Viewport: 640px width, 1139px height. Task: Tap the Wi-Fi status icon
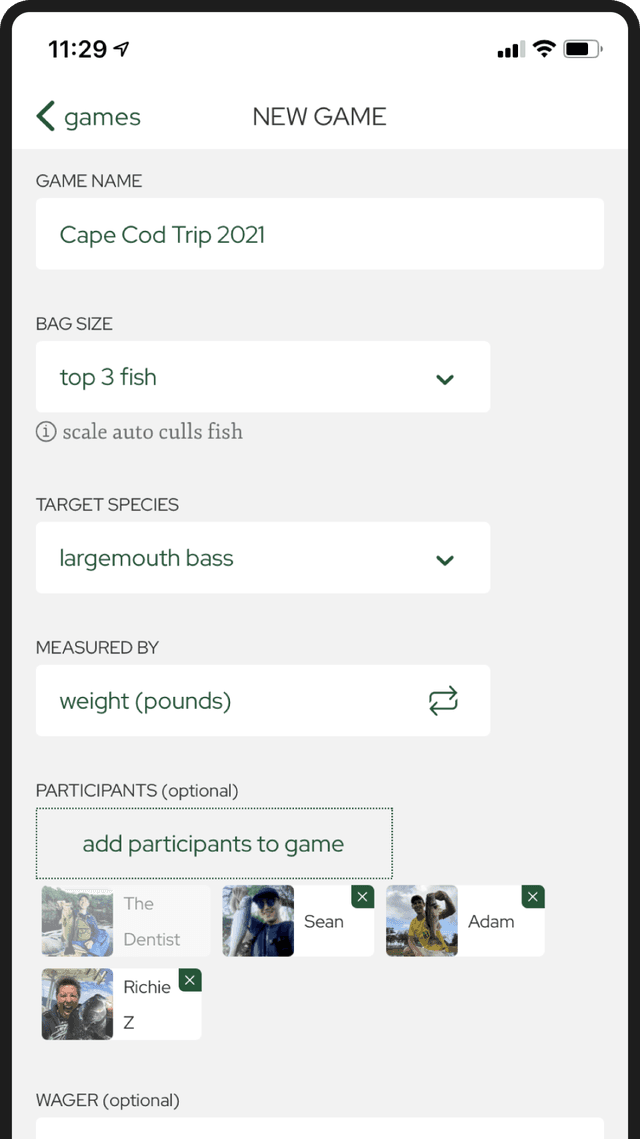[x=543, y=49]
